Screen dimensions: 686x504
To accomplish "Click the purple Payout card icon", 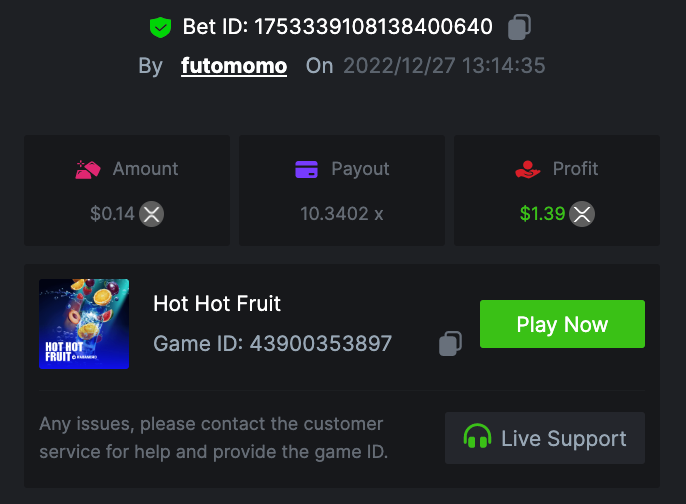I will click(307, 169).
